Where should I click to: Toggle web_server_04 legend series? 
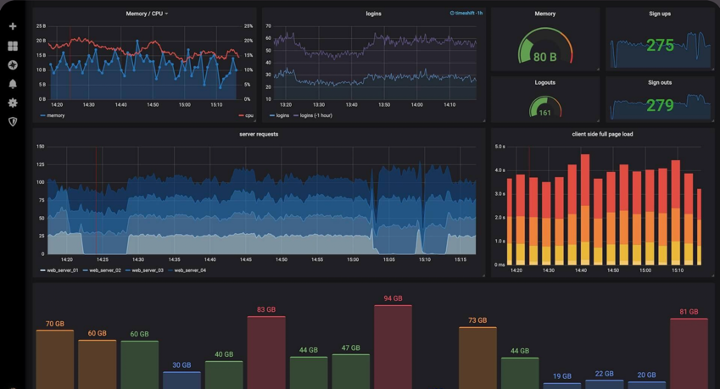187,271
